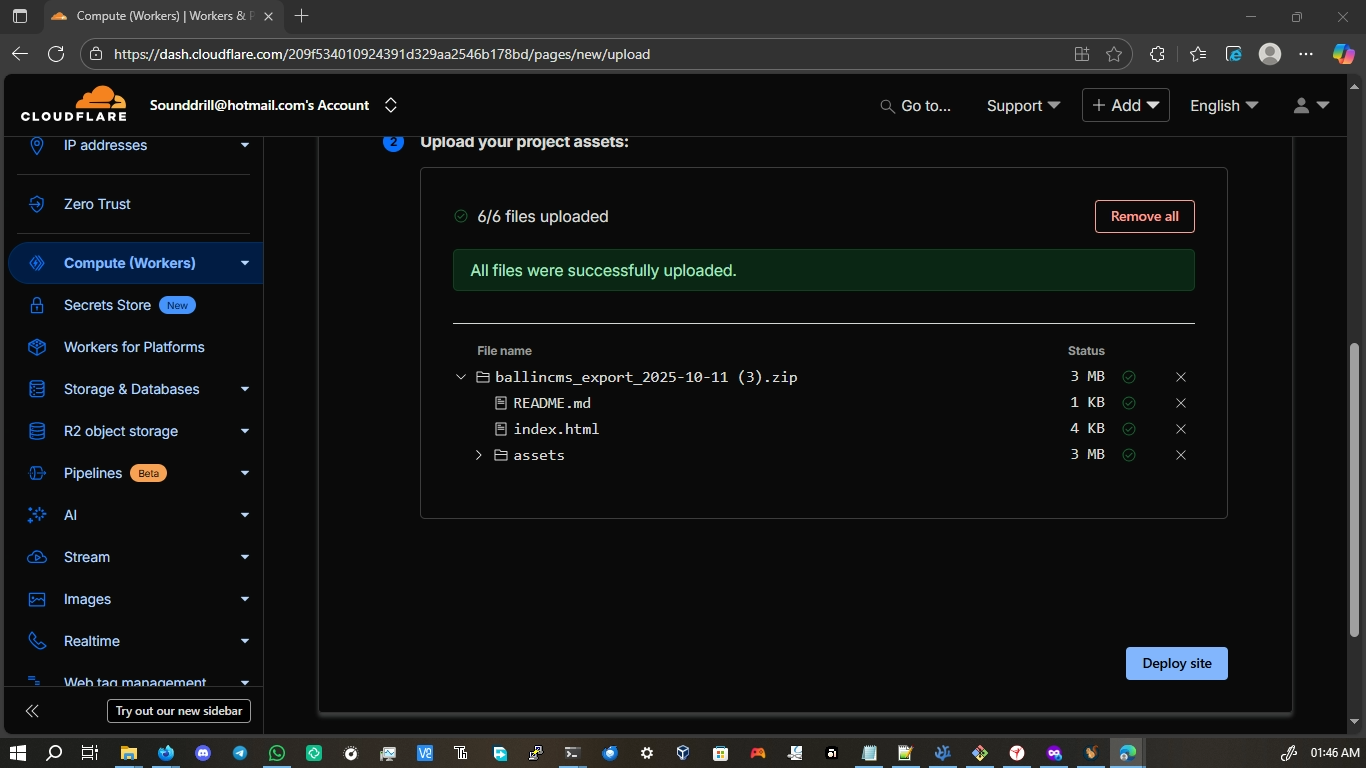The height and width of the screenshot is (768, 1366).
Task: Open the Add dropdown menu
Action: pyautogui.click(x=1125, y=104)
